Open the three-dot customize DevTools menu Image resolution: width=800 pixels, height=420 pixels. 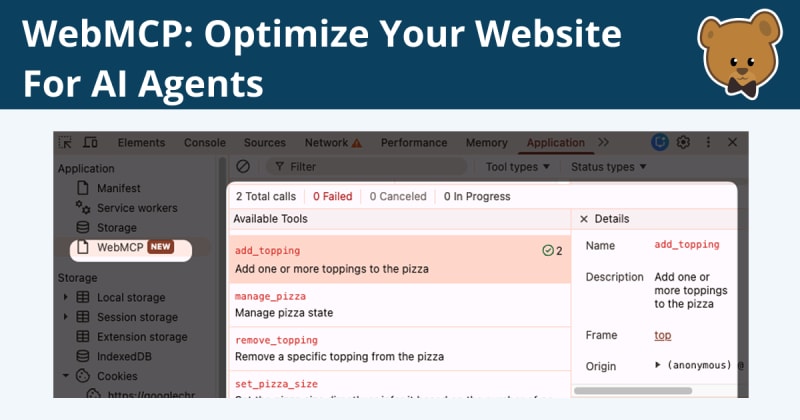[x=708, y=142]
